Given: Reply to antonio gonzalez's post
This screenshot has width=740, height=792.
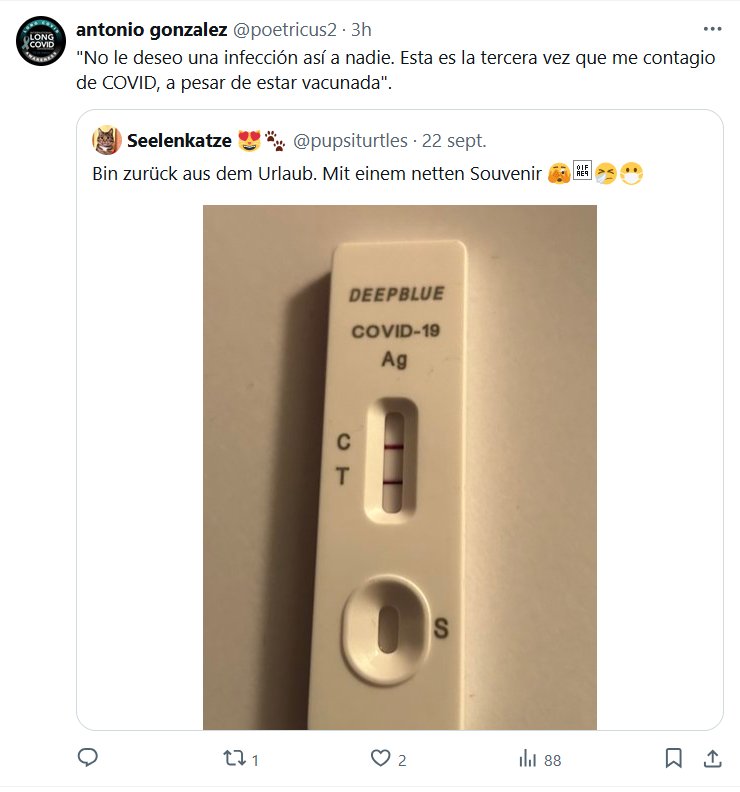Looking at the screenshot, I should click(x=87, y=759).
